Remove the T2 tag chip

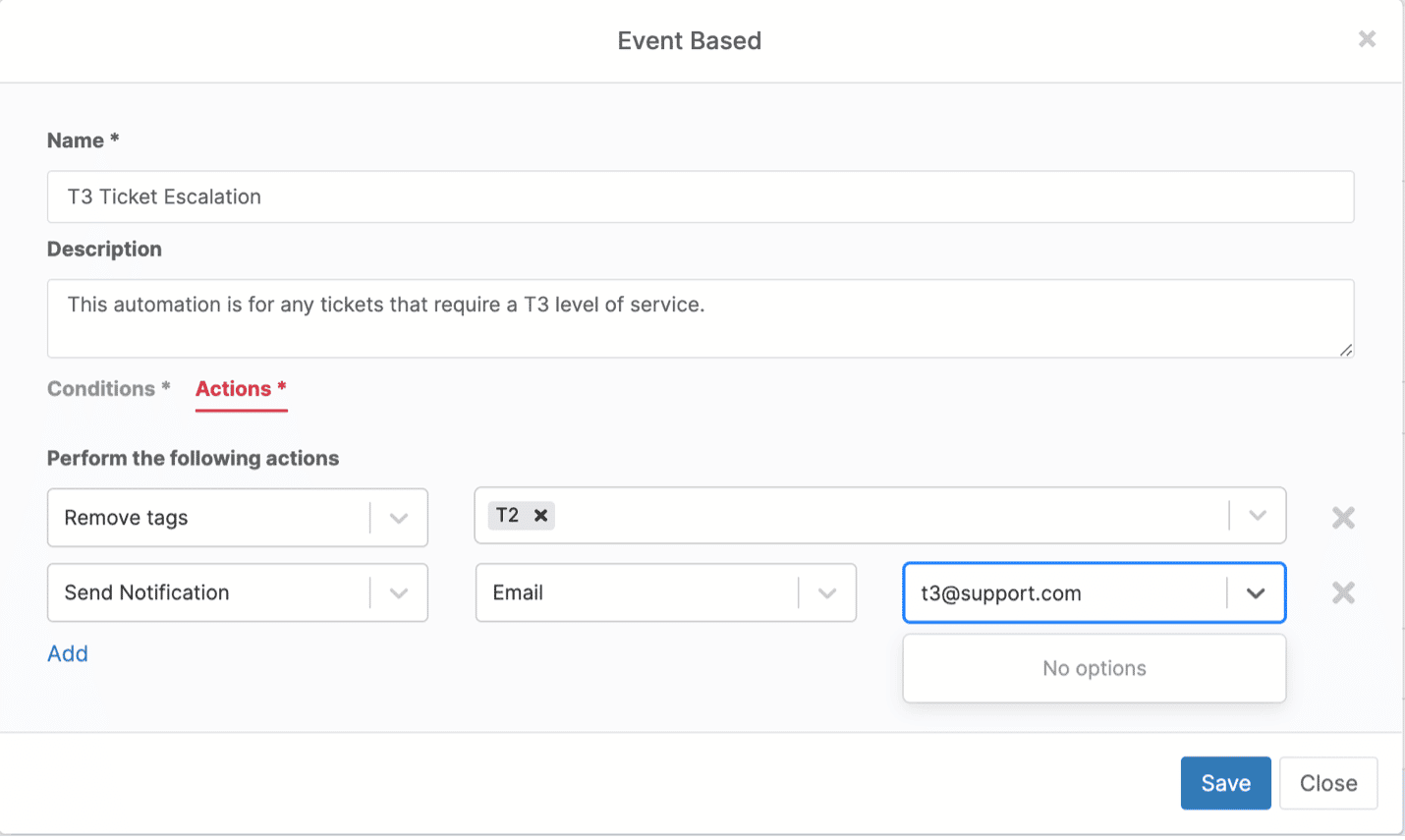[x=540, y=516]
